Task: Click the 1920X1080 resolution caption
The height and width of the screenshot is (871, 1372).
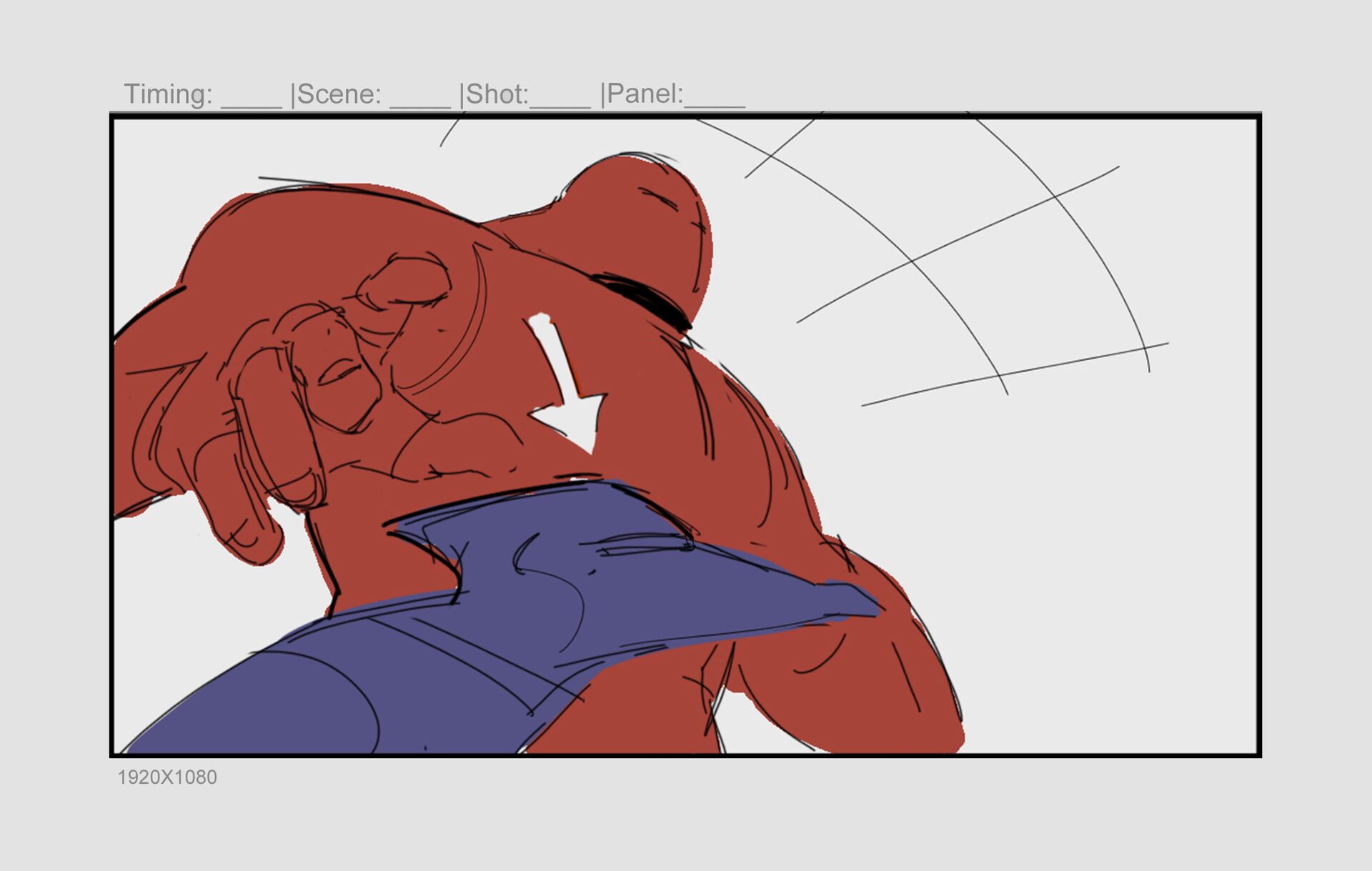Action: pyautogui.click(x=167, y=777)
